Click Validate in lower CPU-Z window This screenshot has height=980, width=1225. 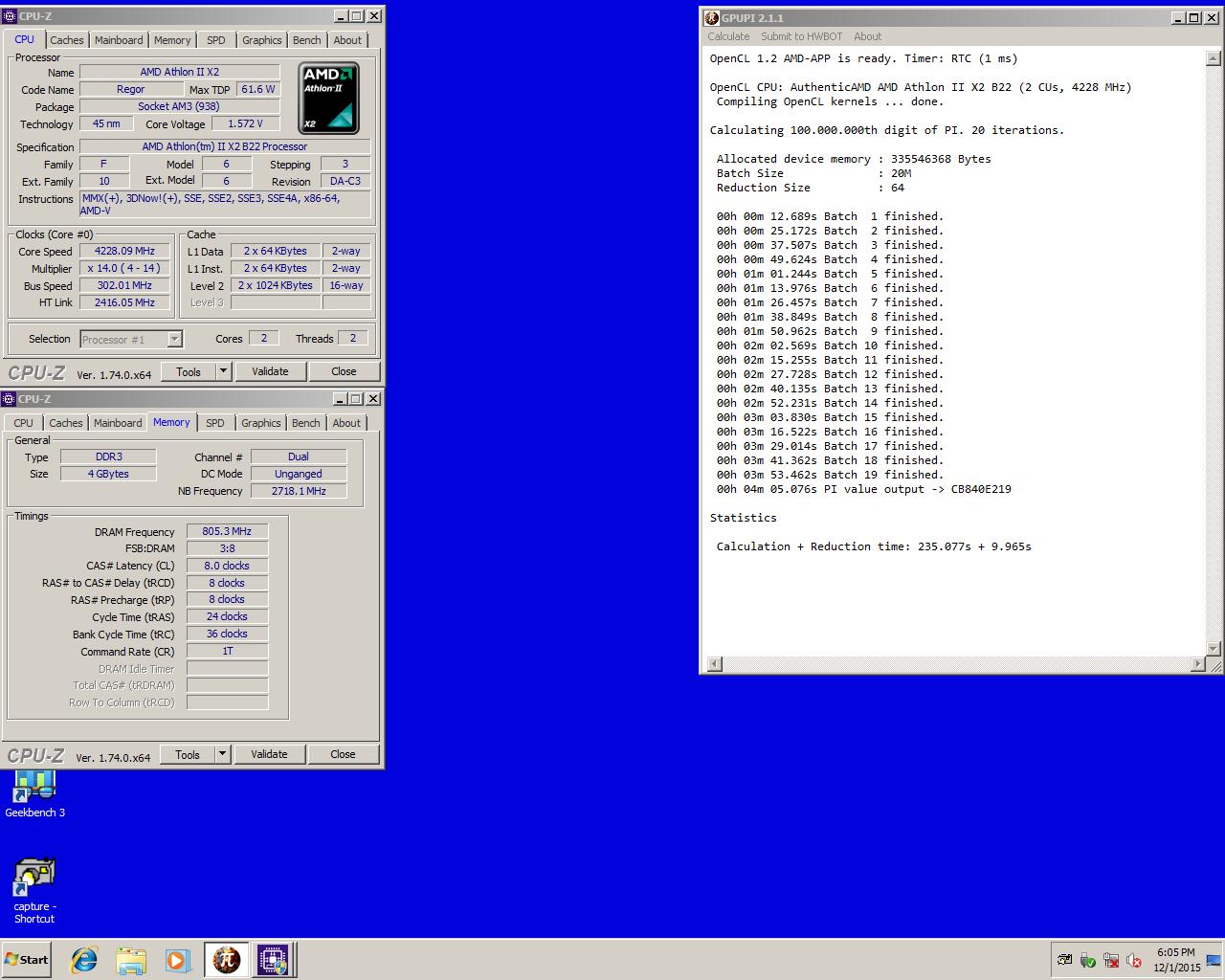click(x=269, y=754)
